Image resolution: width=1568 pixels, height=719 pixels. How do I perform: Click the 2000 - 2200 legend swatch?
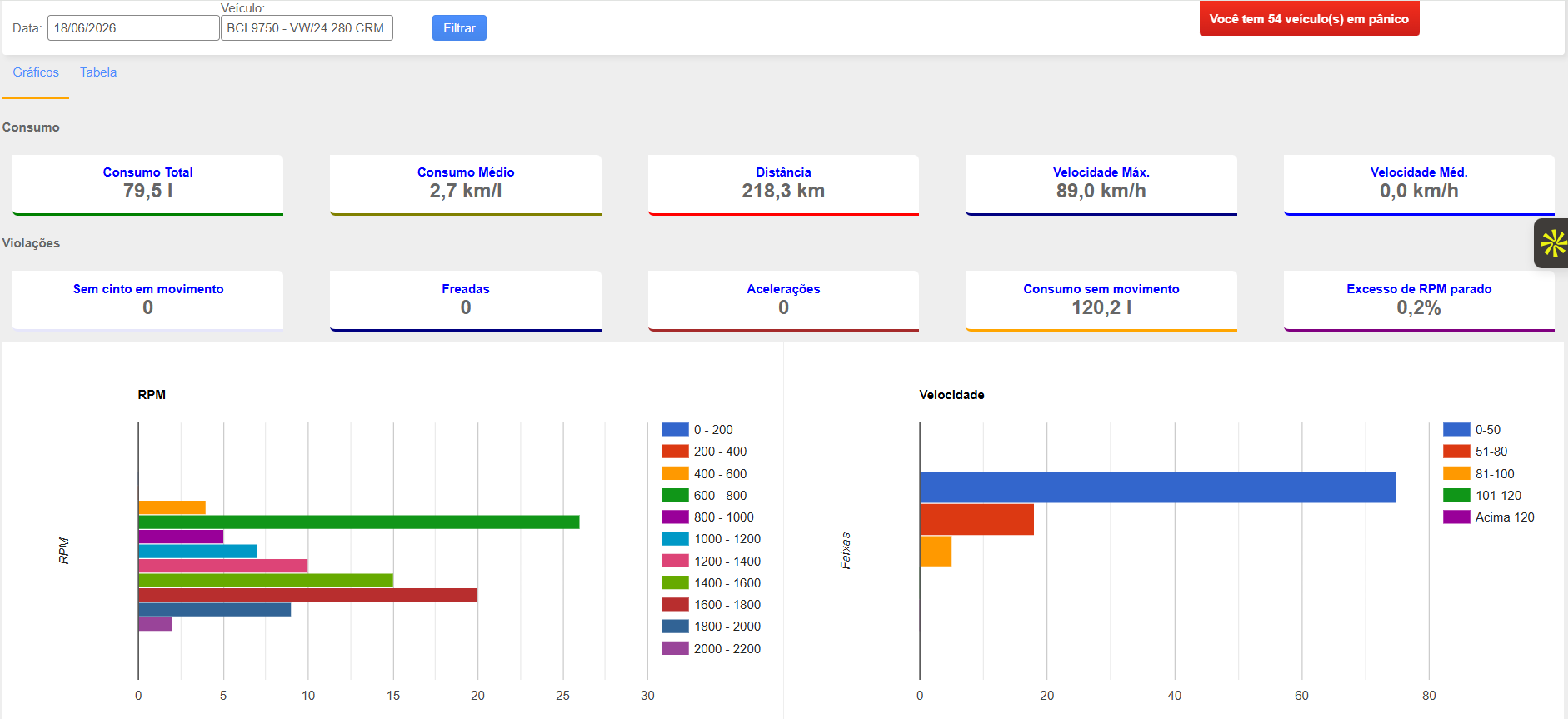pyautogui.click(x=675, y=648)
